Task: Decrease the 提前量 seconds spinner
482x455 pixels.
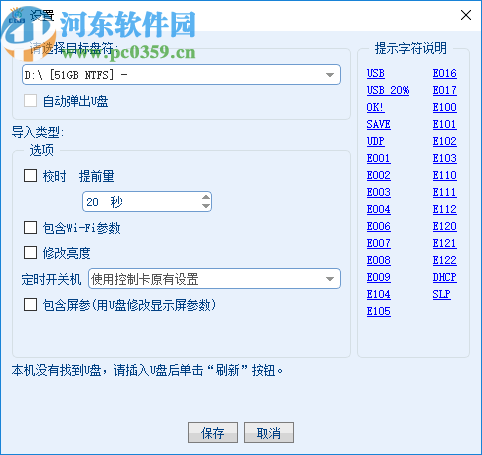Action: coord(206,206)
